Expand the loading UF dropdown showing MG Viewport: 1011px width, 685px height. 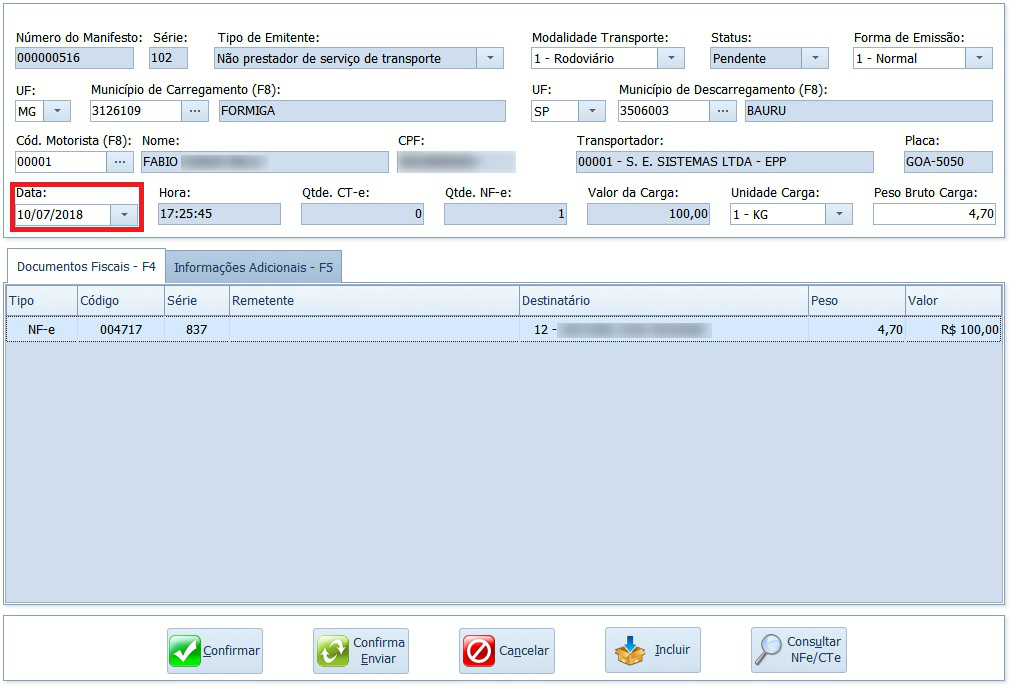tap(57, 110)
